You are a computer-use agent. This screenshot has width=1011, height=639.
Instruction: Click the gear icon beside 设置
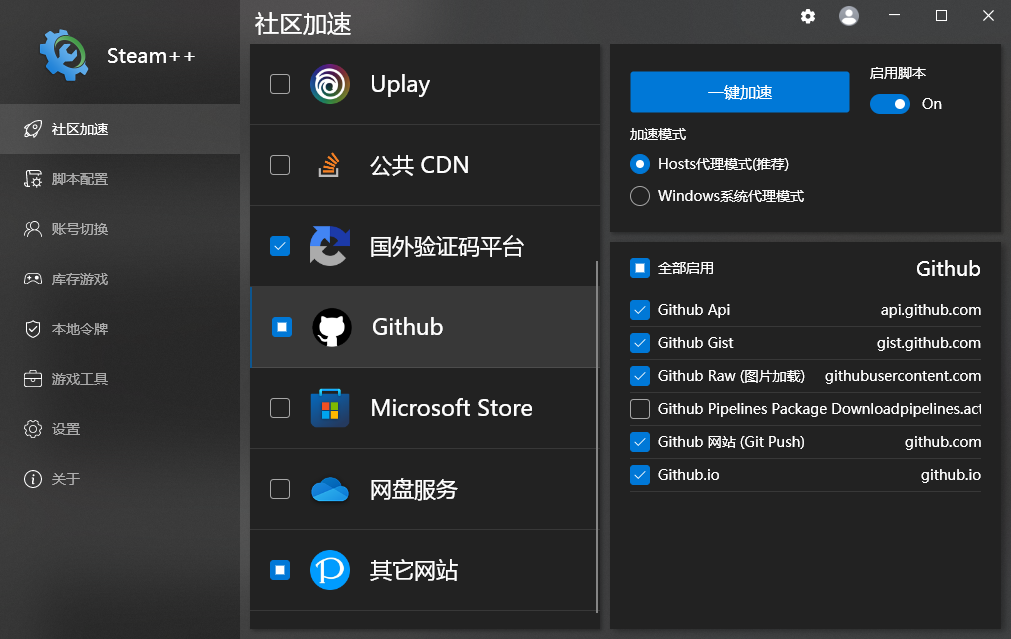click(33, 429)
